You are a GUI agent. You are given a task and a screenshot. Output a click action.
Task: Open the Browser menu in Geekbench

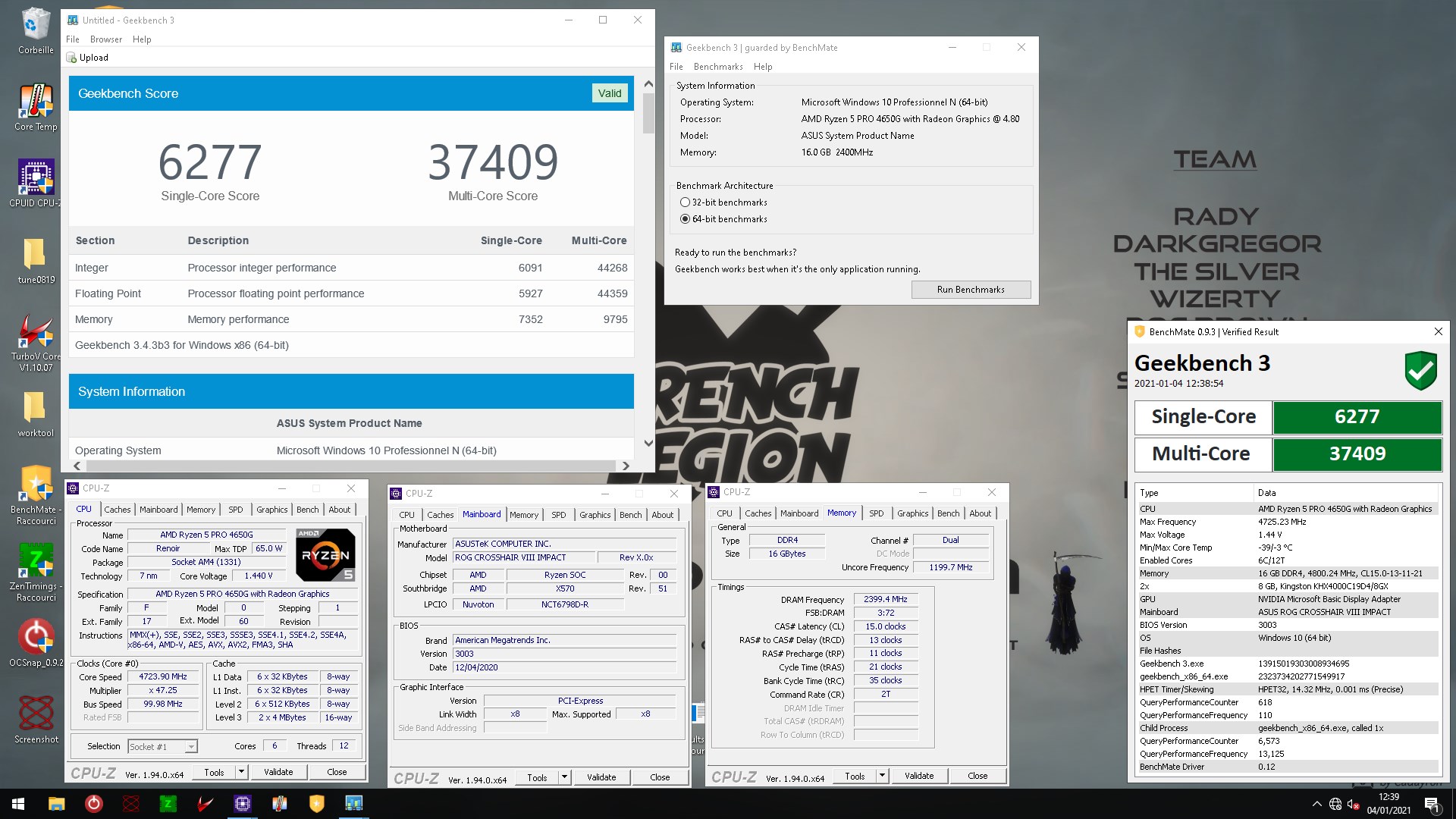pos(106,39)
